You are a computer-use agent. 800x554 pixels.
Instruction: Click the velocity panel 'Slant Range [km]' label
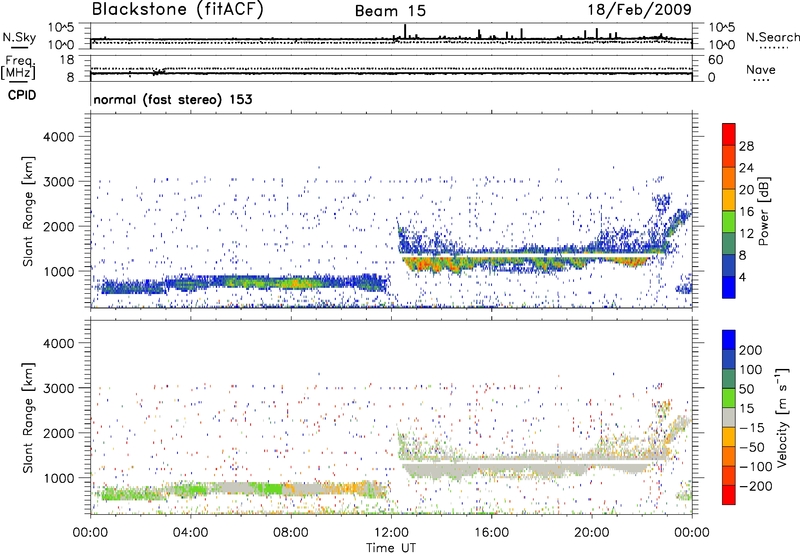[29, 418]
